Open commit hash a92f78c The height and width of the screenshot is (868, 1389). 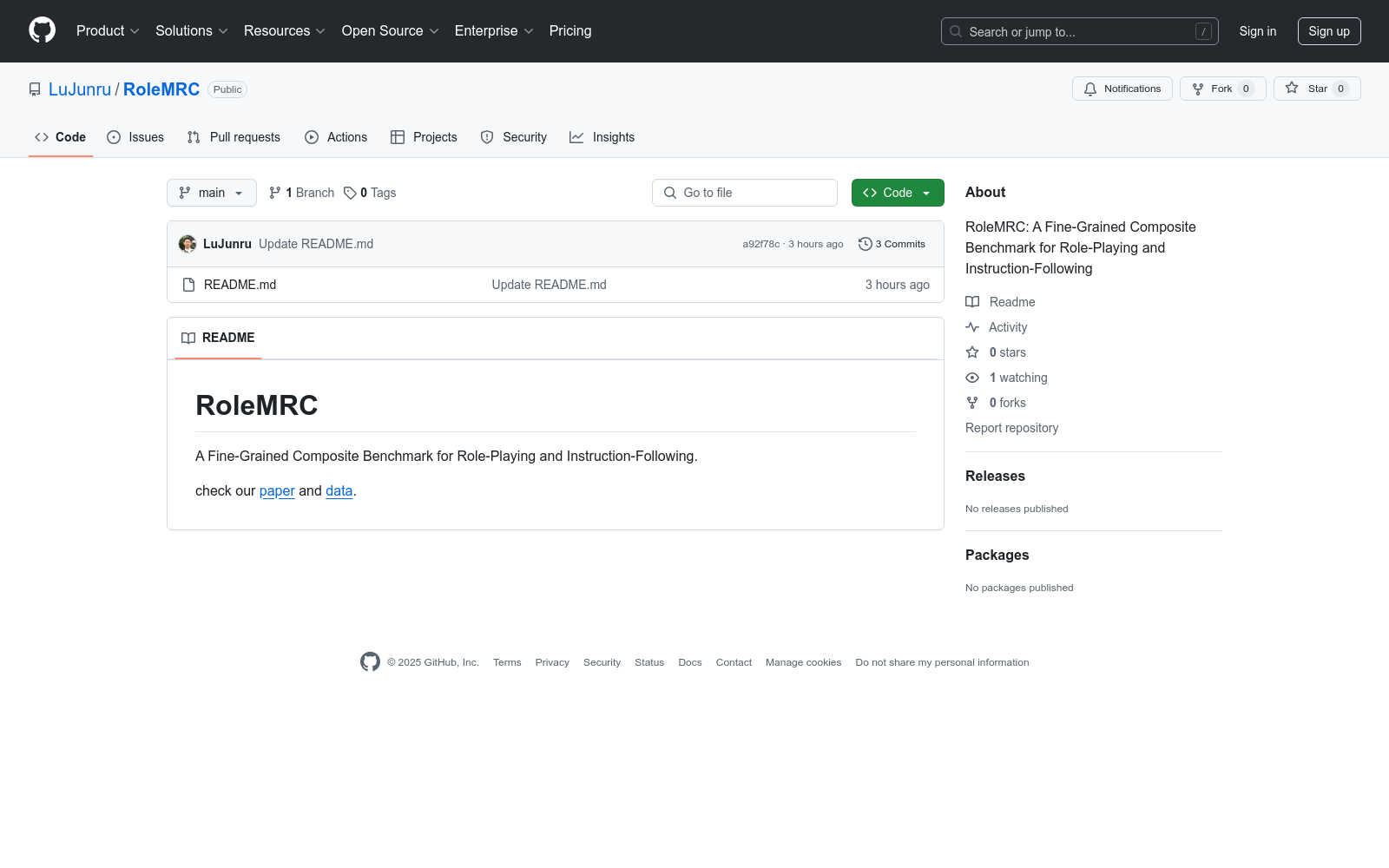point(761,244)
